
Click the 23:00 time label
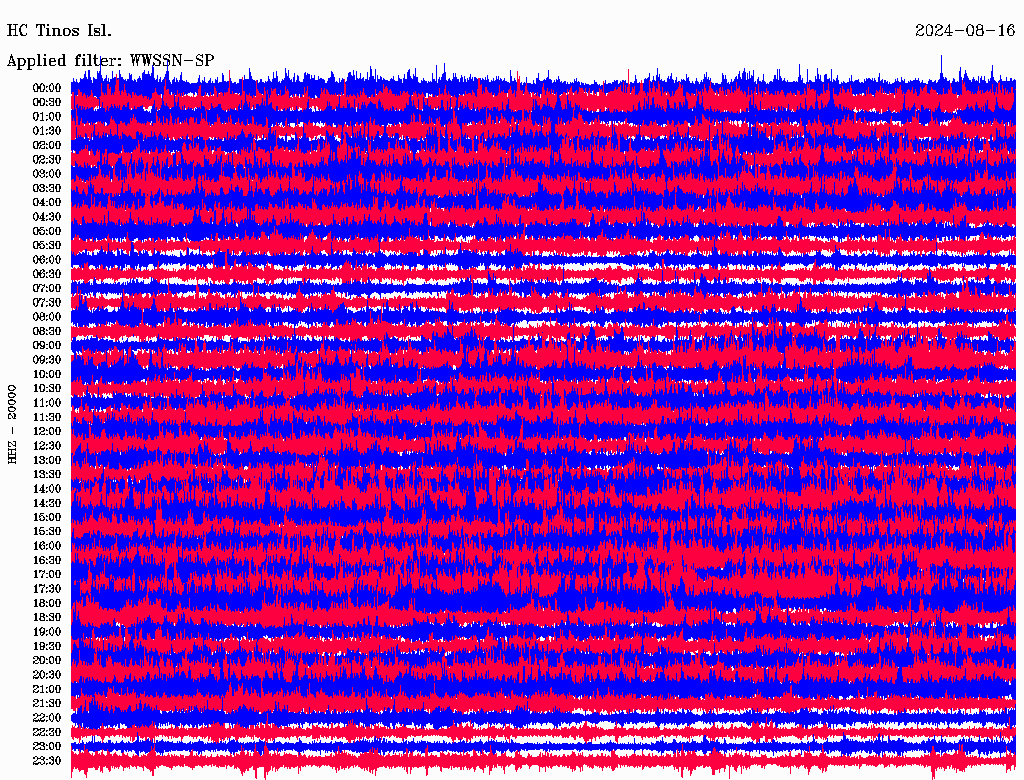(x=47, y=747)
